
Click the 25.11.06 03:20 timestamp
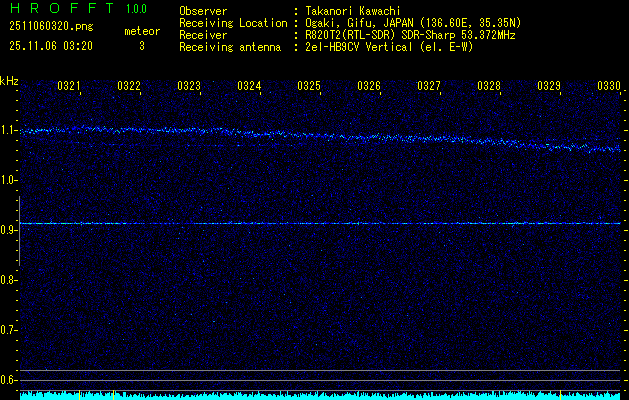[x=50, y=45]
